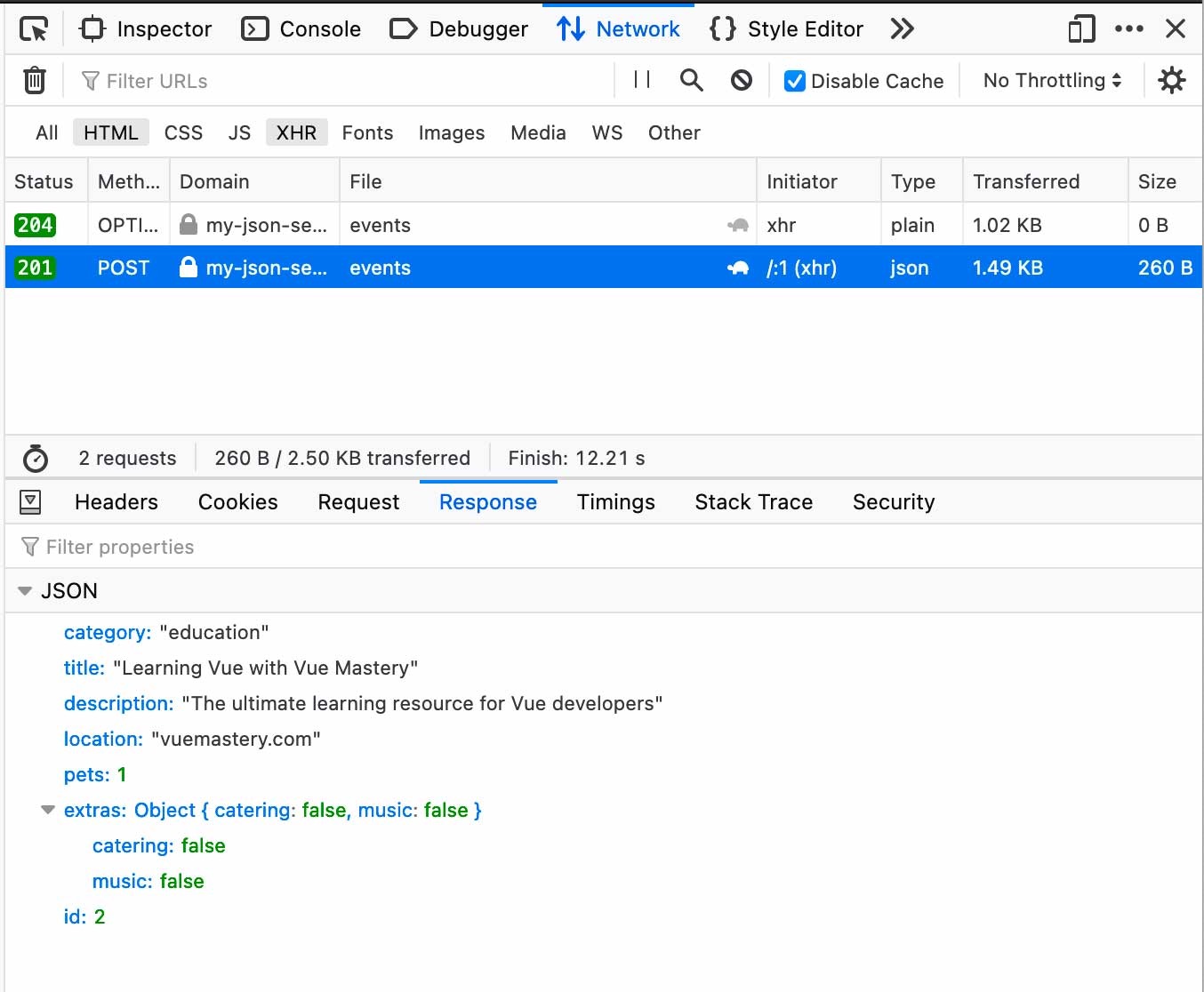
Task: Open the three-dot customize menu
Action: click(x=1129, y=29)
